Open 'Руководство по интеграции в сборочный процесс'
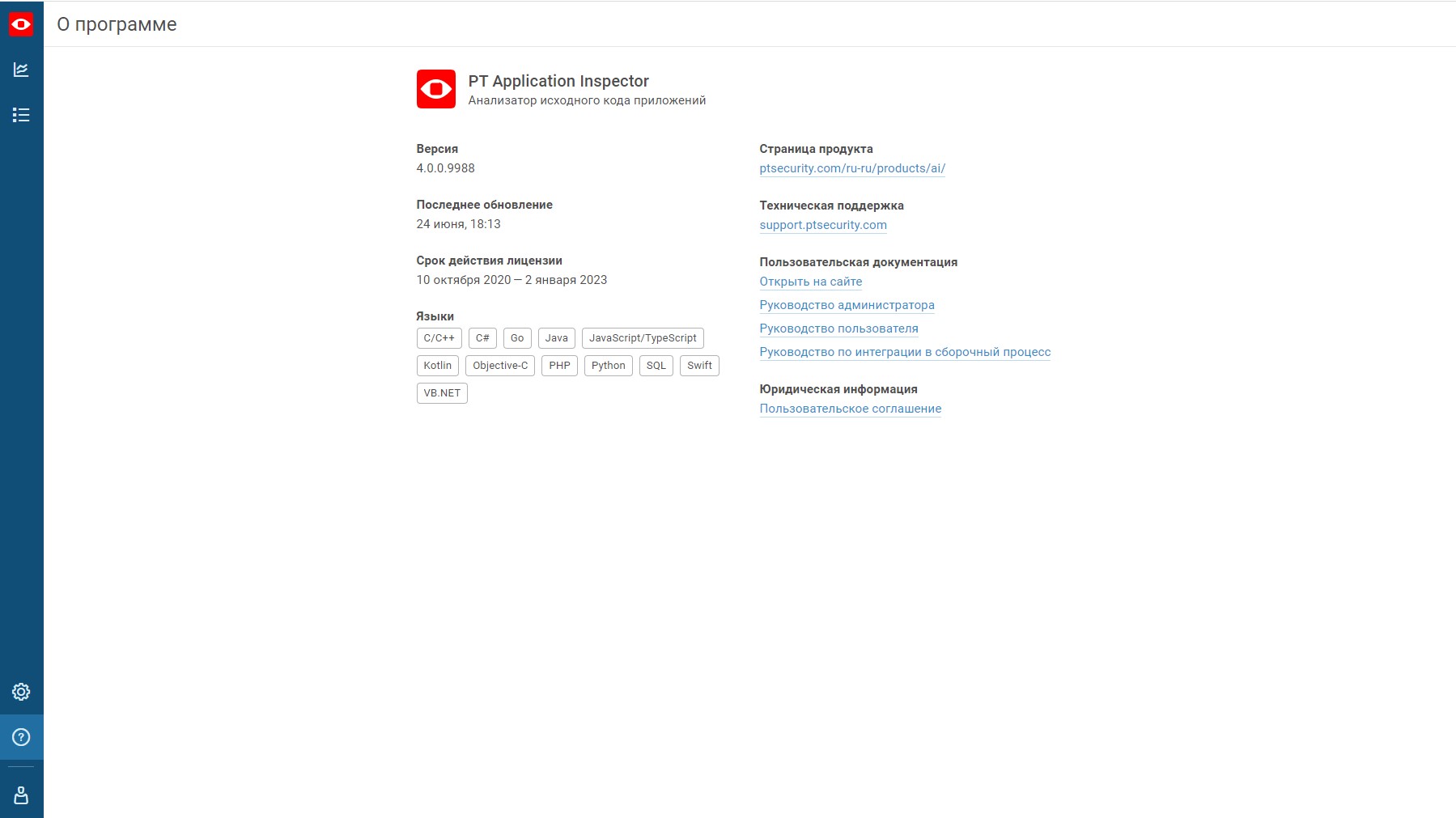The height and width of the screenshot is (818, 1456). (905, 352)
